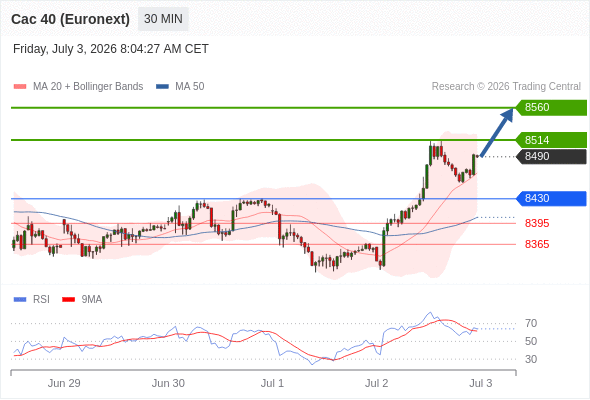Click the Jul 1 date label
Image resolution: width=590 pixels, height=400 pixels.
(x=272, y=383)
